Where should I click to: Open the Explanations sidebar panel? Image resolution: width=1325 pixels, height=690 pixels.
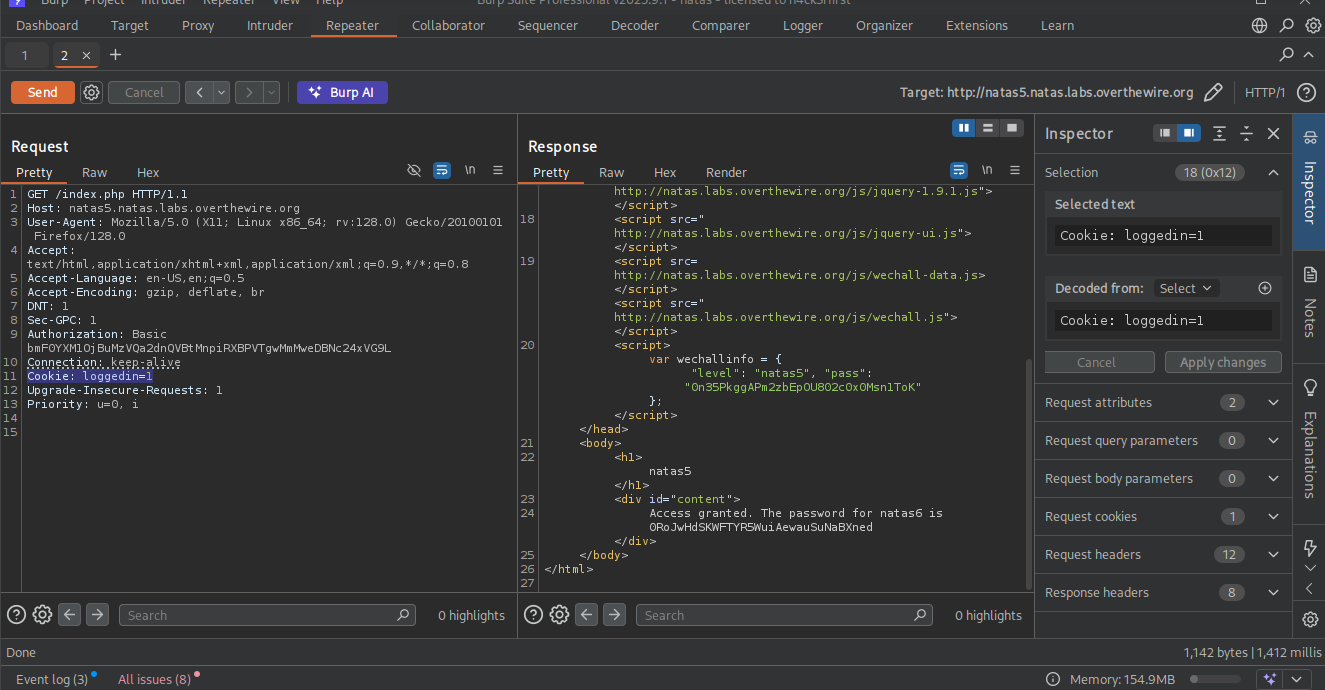pos(1309,437)
